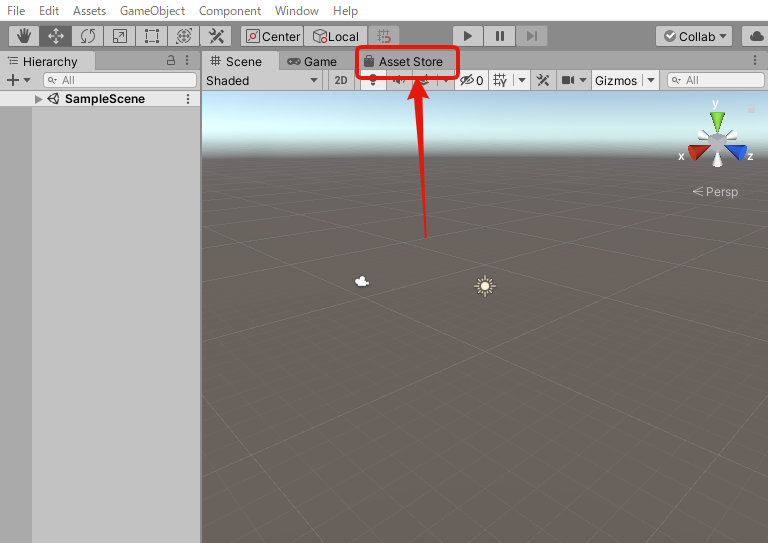Select the Rotate tool
Viewport: 768px width, 543px height.
click(88, 36)
